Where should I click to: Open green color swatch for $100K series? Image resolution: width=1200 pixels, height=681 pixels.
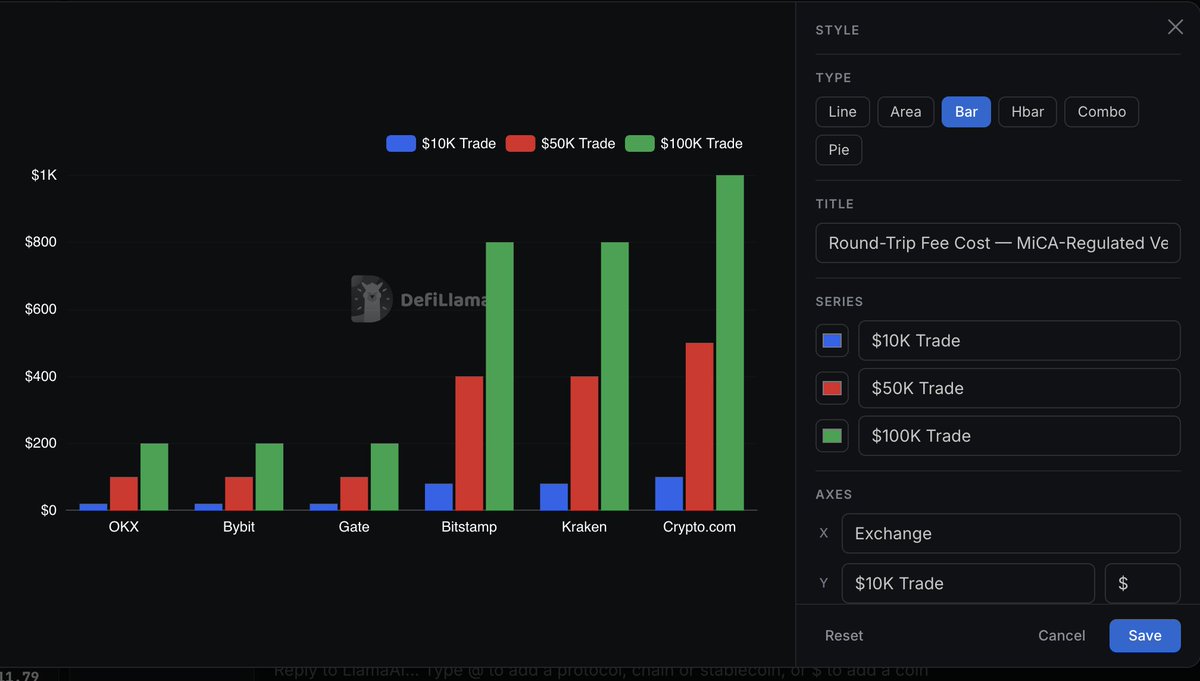[x=832, y=436]
